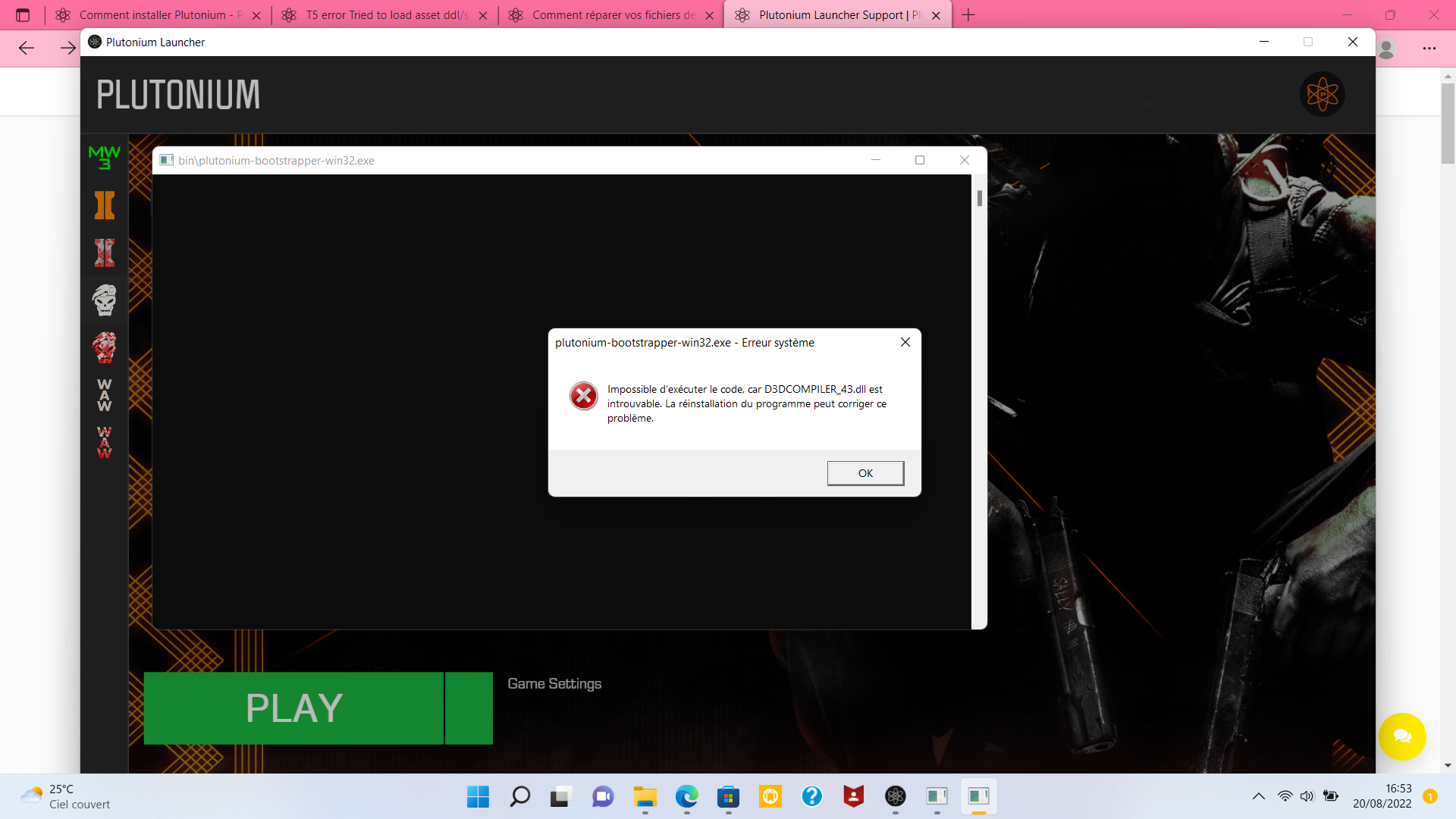Select the red Black Ops II zombies icon

pos(105,253)
